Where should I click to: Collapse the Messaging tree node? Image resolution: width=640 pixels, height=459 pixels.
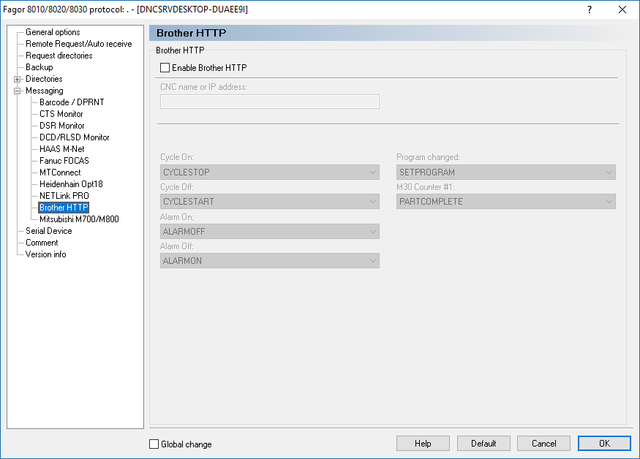coord(17,91)
